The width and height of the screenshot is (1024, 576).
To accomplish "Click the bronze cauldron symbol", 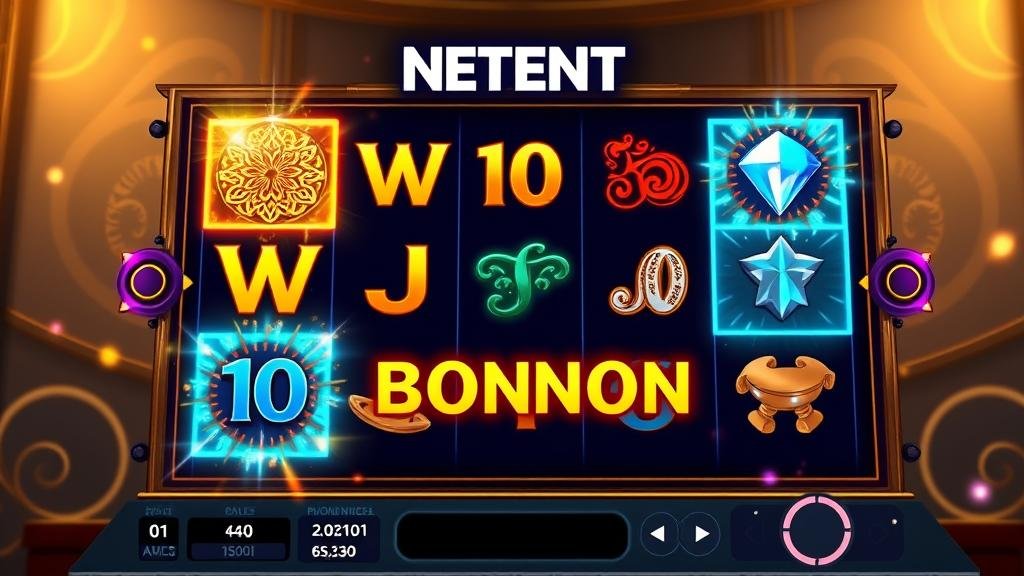I will 784,393.
